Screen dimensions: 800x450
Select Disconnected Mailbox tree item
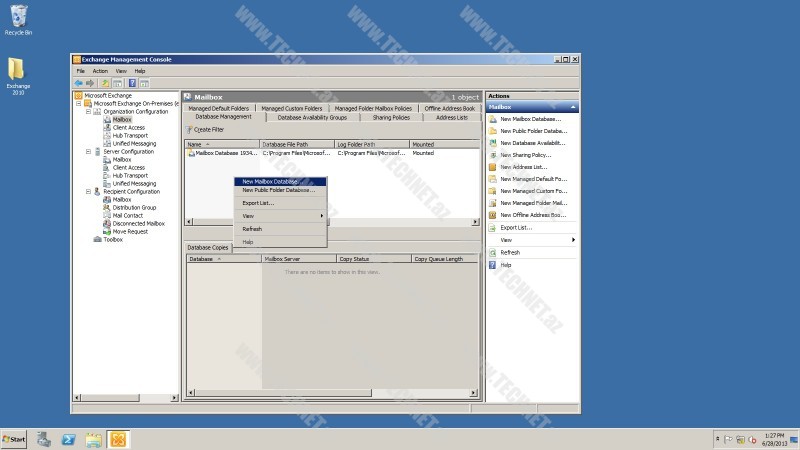coord(139,223)
